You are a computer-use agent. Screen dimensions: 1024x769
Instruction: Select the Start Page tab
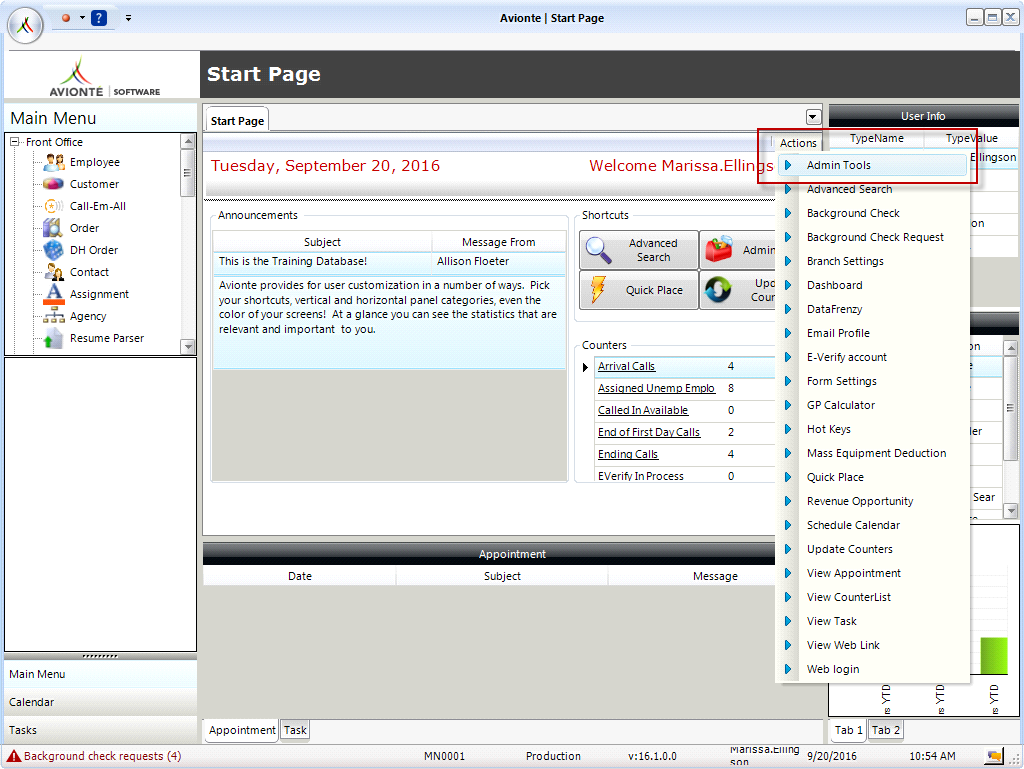237,121
